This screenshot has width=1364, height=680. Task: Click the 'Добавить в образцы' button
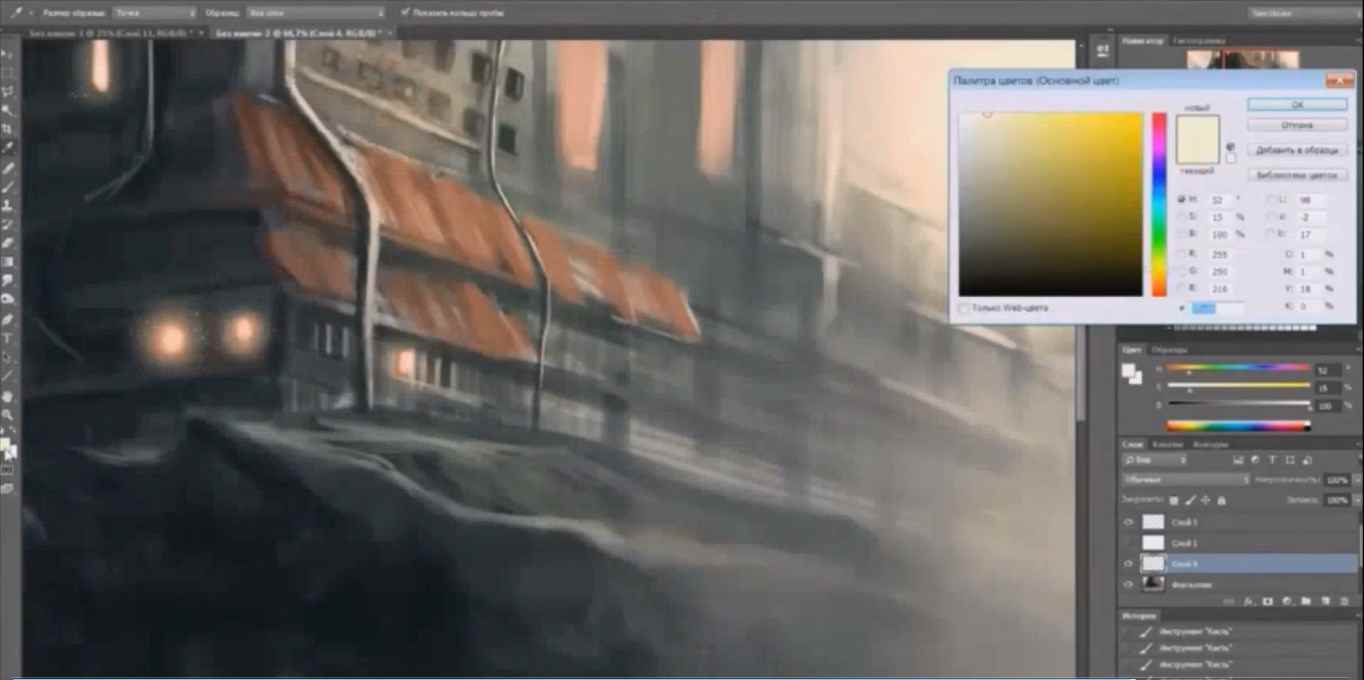[x=1296, y=150]
